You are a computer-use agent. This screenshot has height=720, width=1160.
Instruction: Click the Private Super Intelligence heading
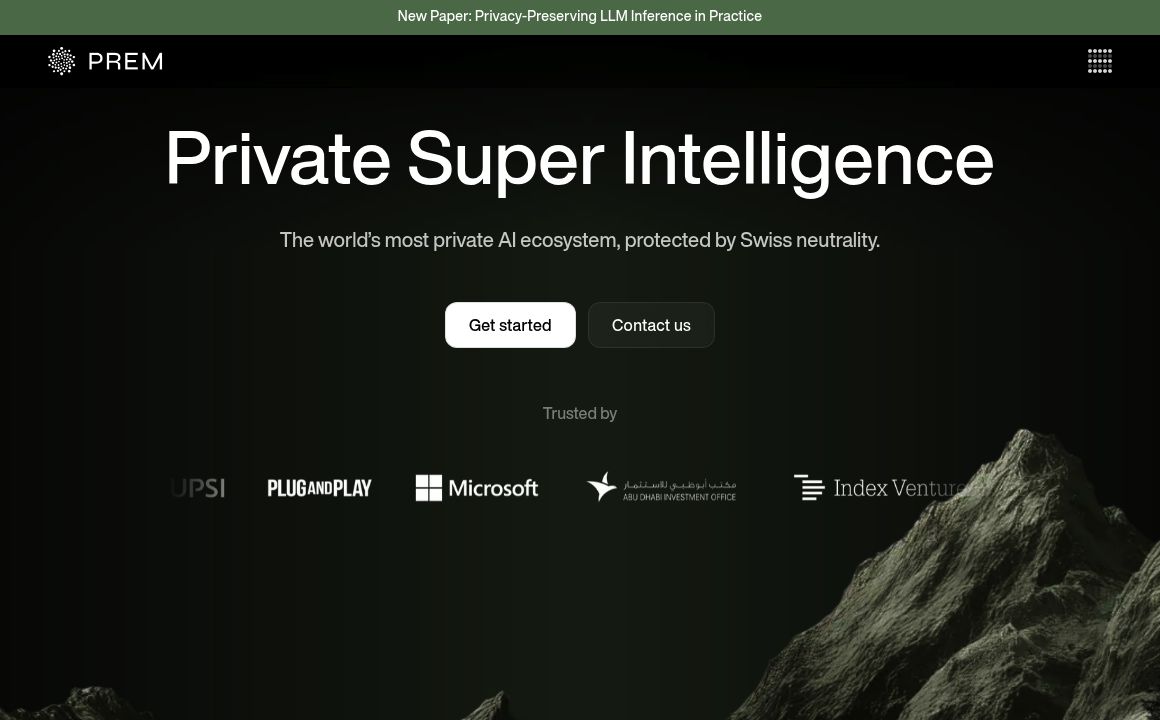coord(579,159)
